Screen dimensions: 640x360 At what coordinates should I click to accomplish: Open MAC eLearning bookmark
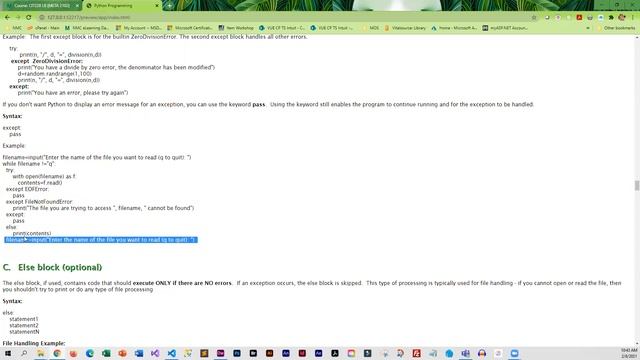[x=87, y=28]
